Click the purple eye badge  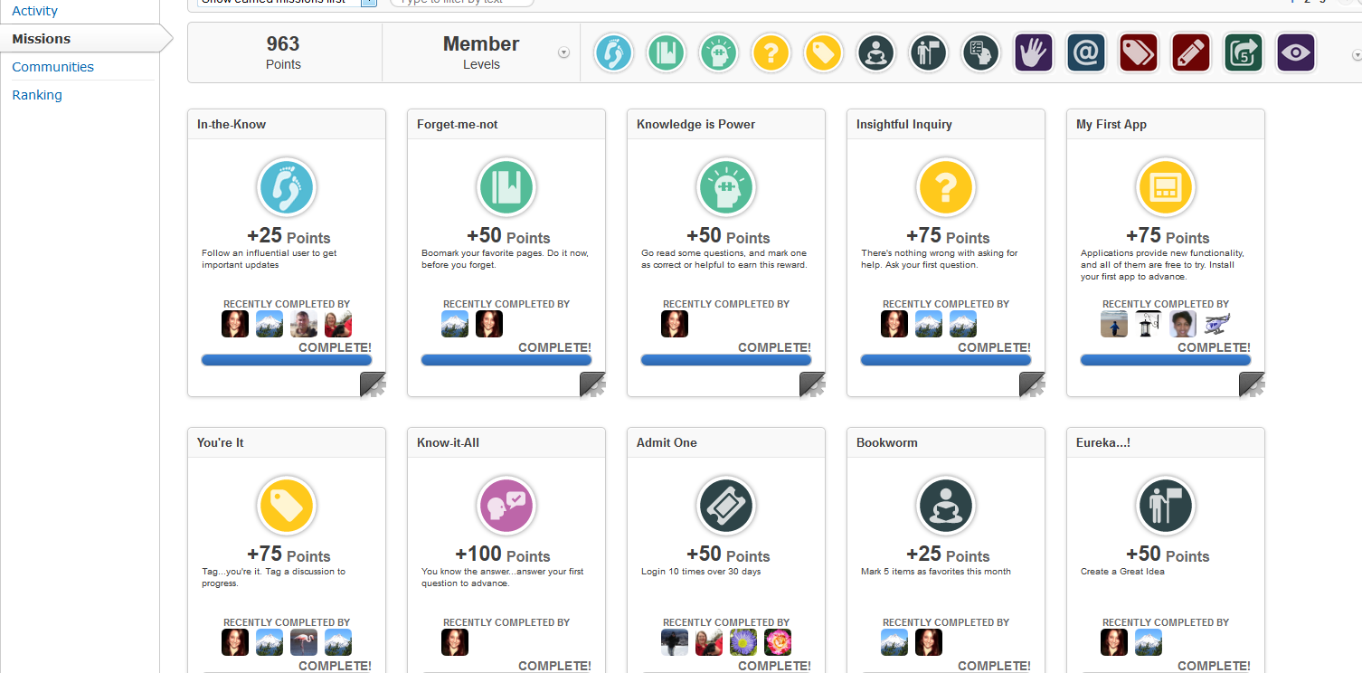coord(1296,53)
